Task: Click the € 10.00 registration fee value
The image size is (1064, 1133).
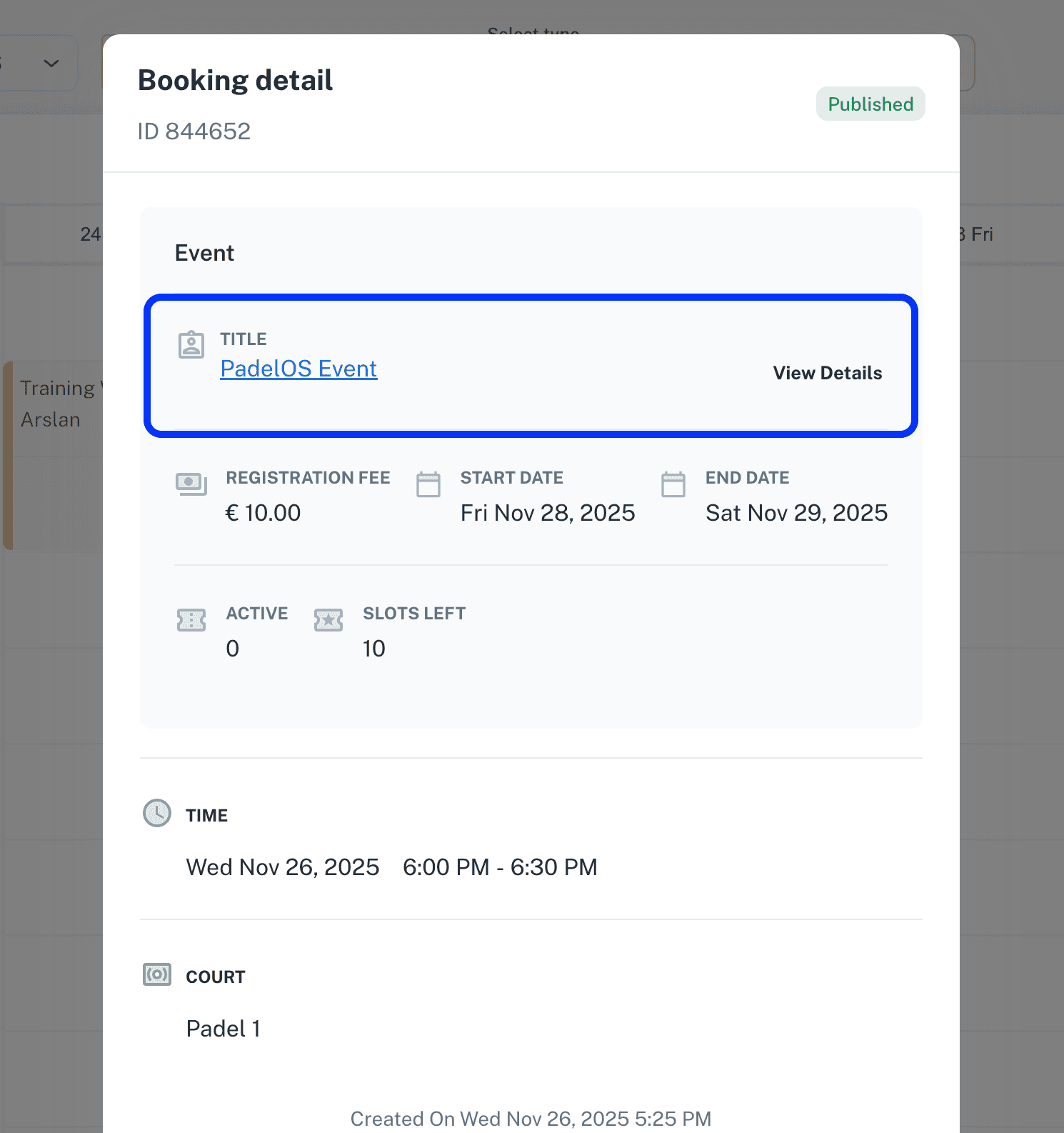Action: 263,513
